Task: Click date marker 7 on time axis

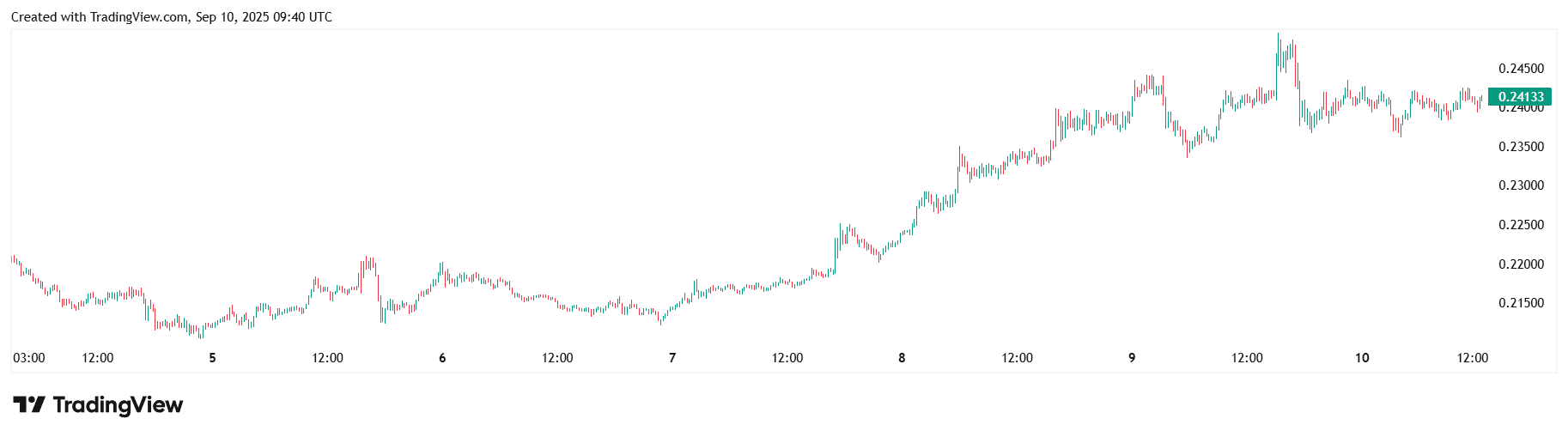Action: point(672,358)
